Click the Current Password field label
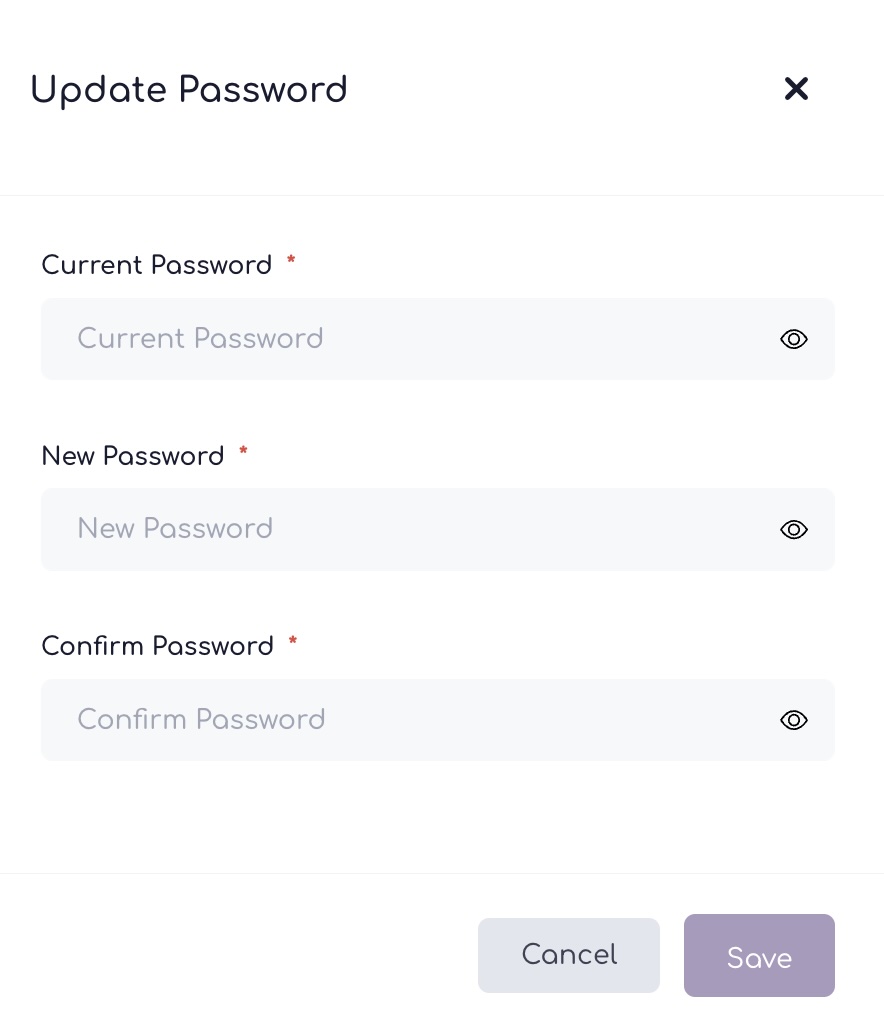The width and height of the screenshot is (884, 1022). pos(157,266)
